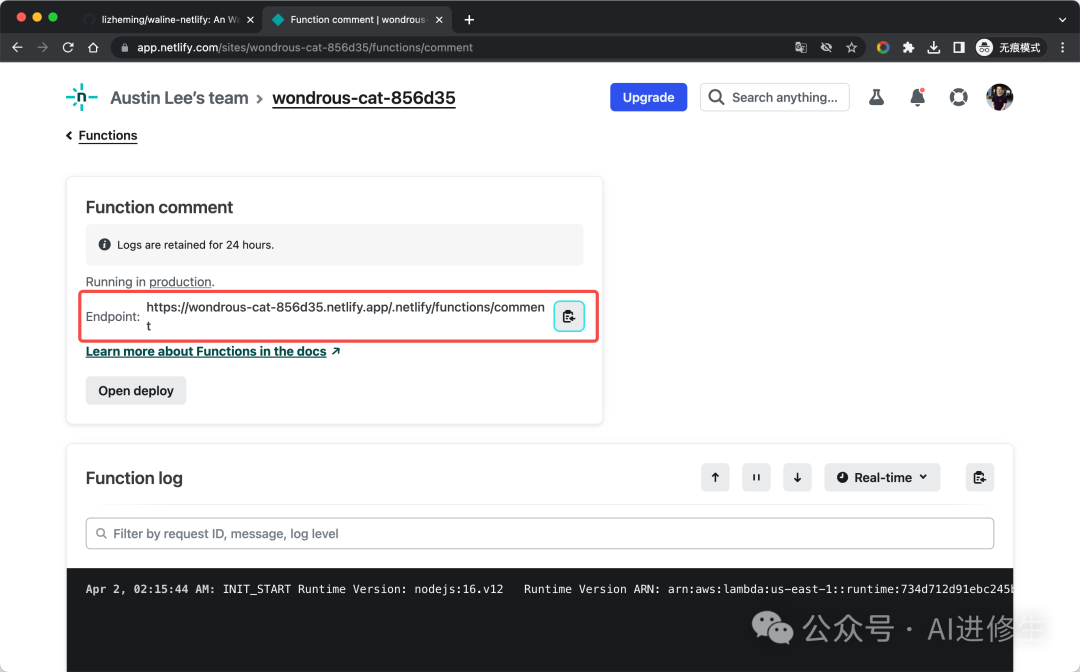
Task: Open the Real-time log range dropdown
Action: point(882,477)
